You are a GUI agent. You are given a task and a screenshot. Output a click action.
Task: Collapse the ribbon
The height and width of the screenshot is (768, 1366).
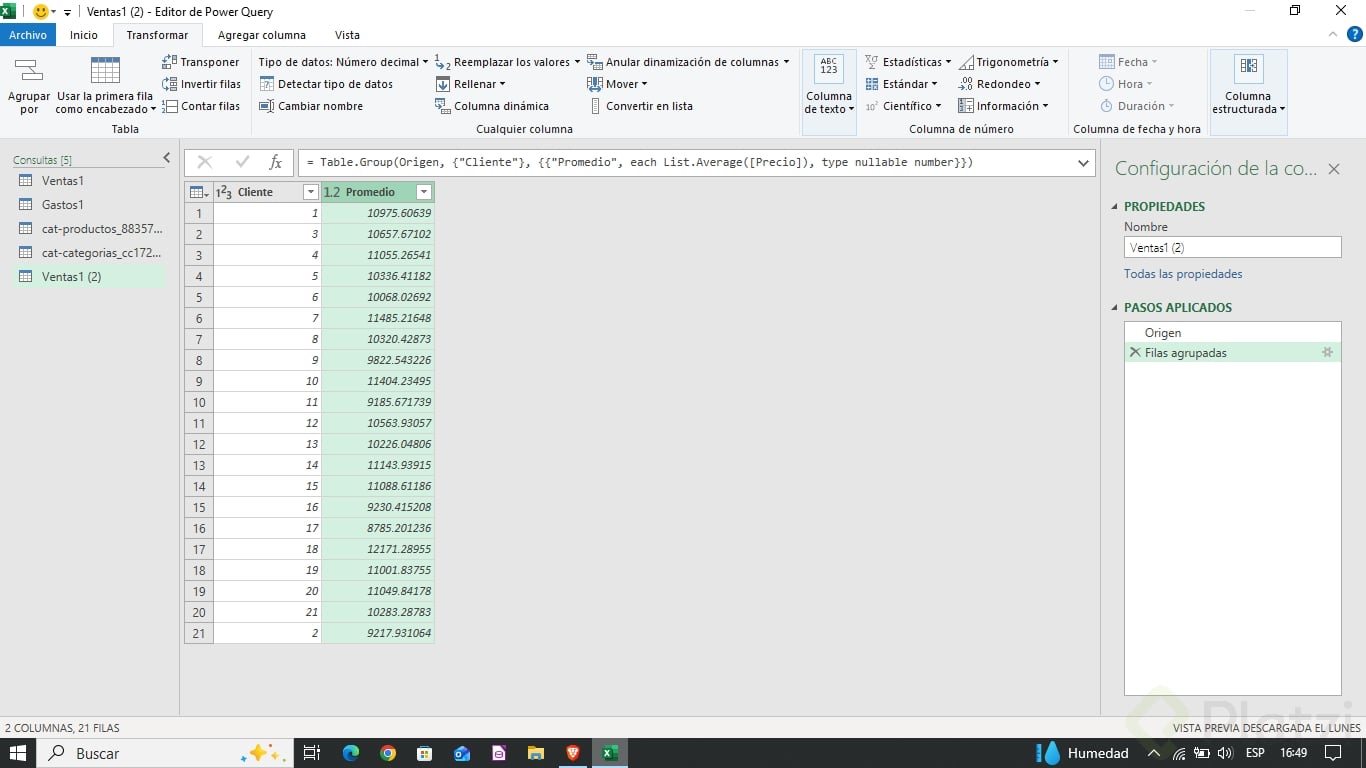[1331, 35]
